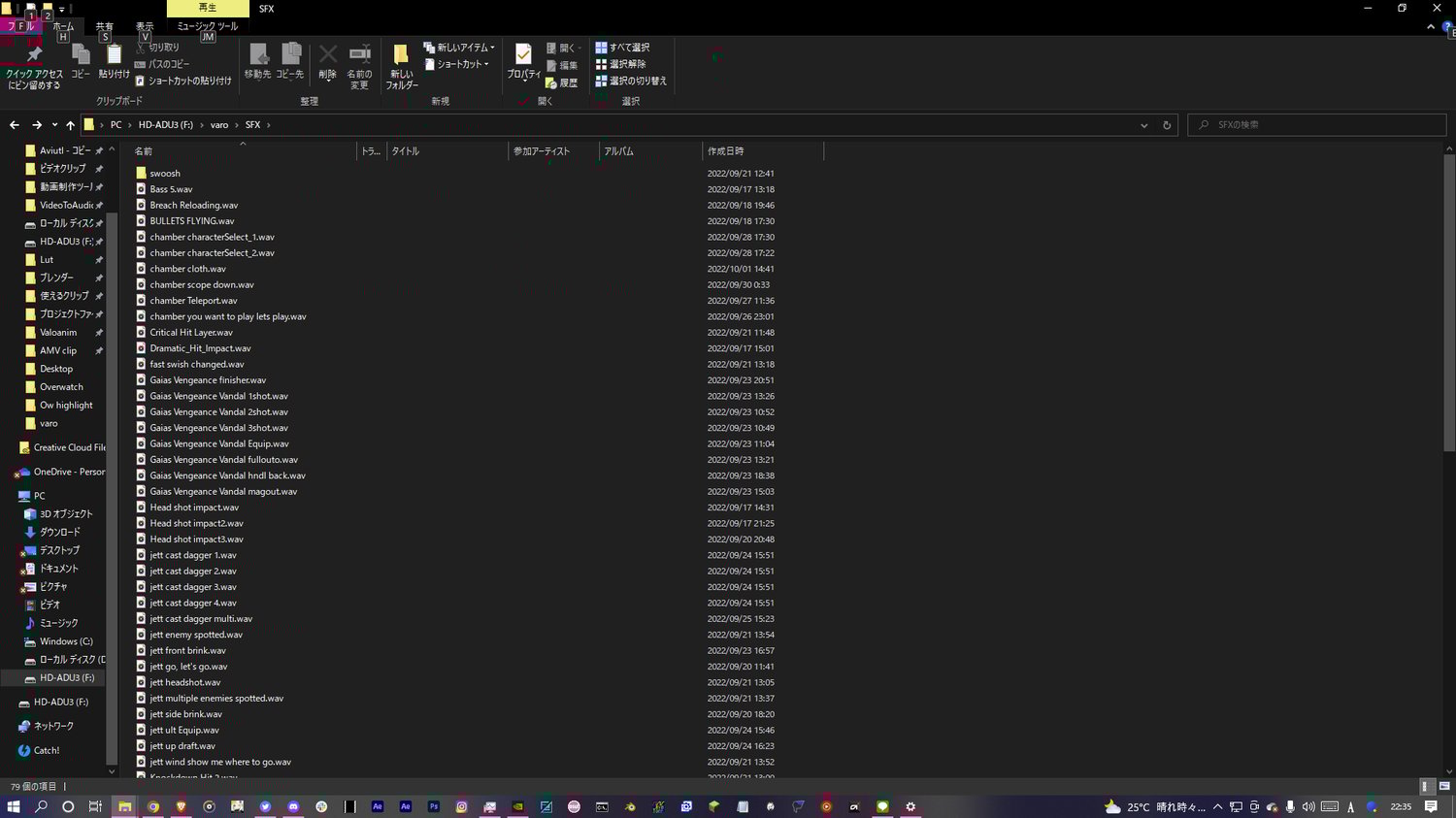The image size is (1456, 818).
Task: Open Photoshop from the taskbar
Action: pyautogui.click(x=434, y=806)
